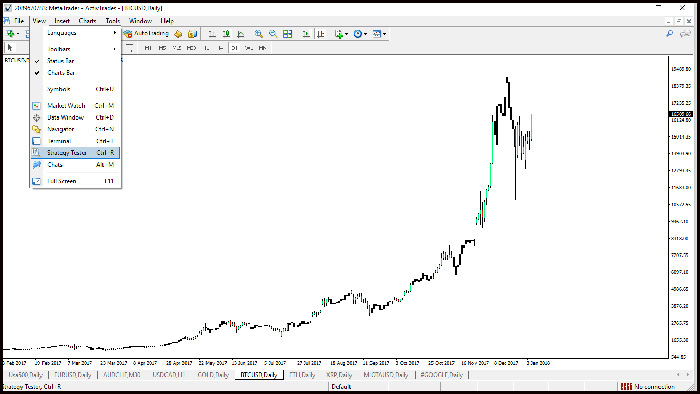
Task: Click the tile windows grid icon
Action: point(288,34)
